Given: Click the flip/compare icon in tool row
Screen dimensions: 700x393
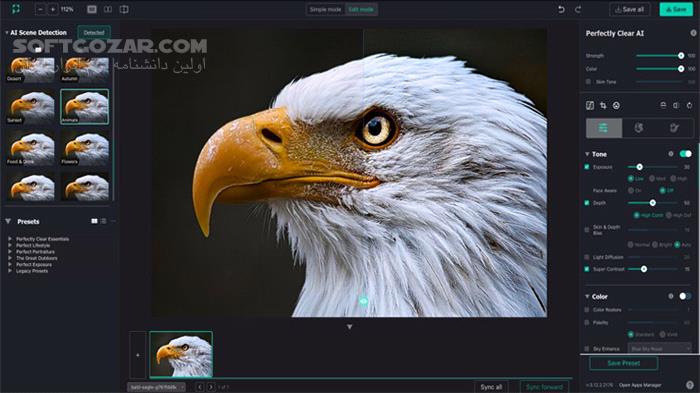Looking at the screenshot, I should point(676,105).
